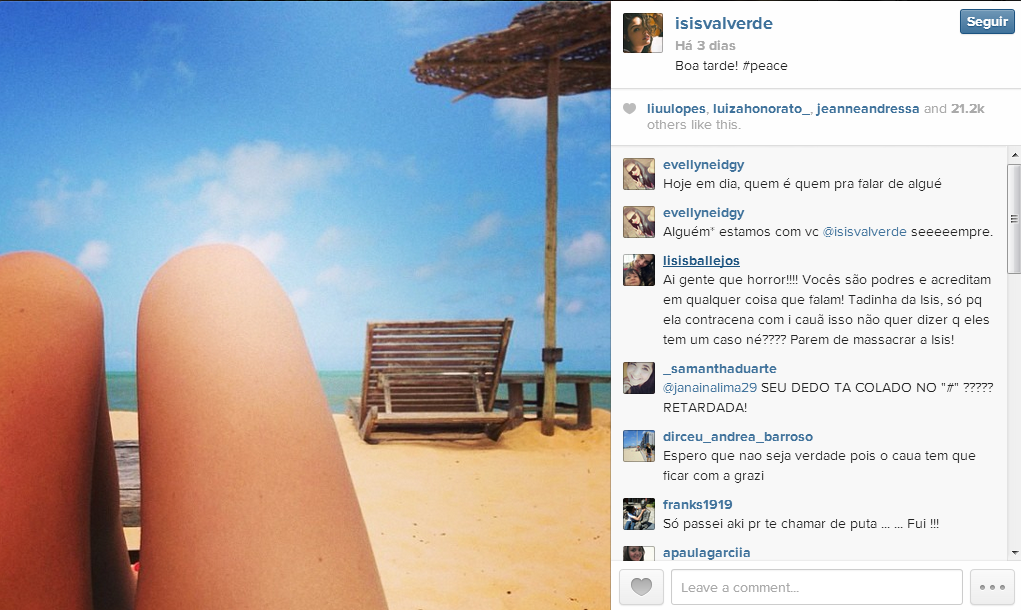Open the three-dots more options button
Viewport: 1021px width, 610px height.
[992, 587]
